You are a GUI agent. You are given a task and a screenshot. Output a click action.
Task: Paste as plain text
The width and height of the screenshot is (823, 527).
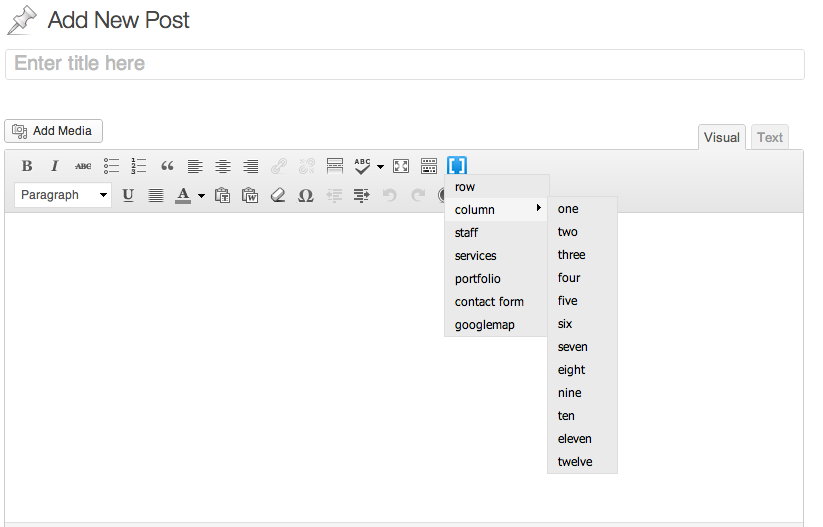tap(223, 195)
